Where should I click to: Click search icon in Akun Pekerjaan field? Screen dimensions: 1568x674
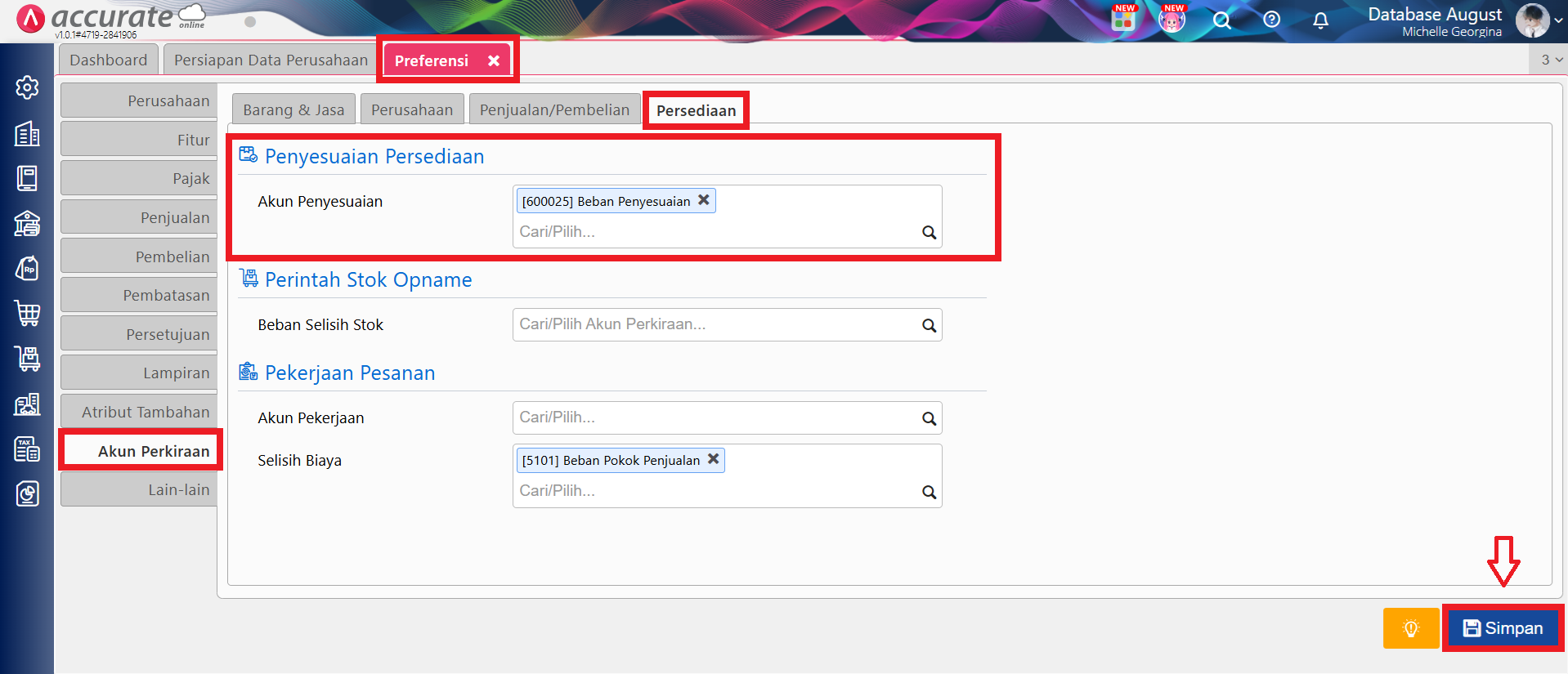click(929, 418)
